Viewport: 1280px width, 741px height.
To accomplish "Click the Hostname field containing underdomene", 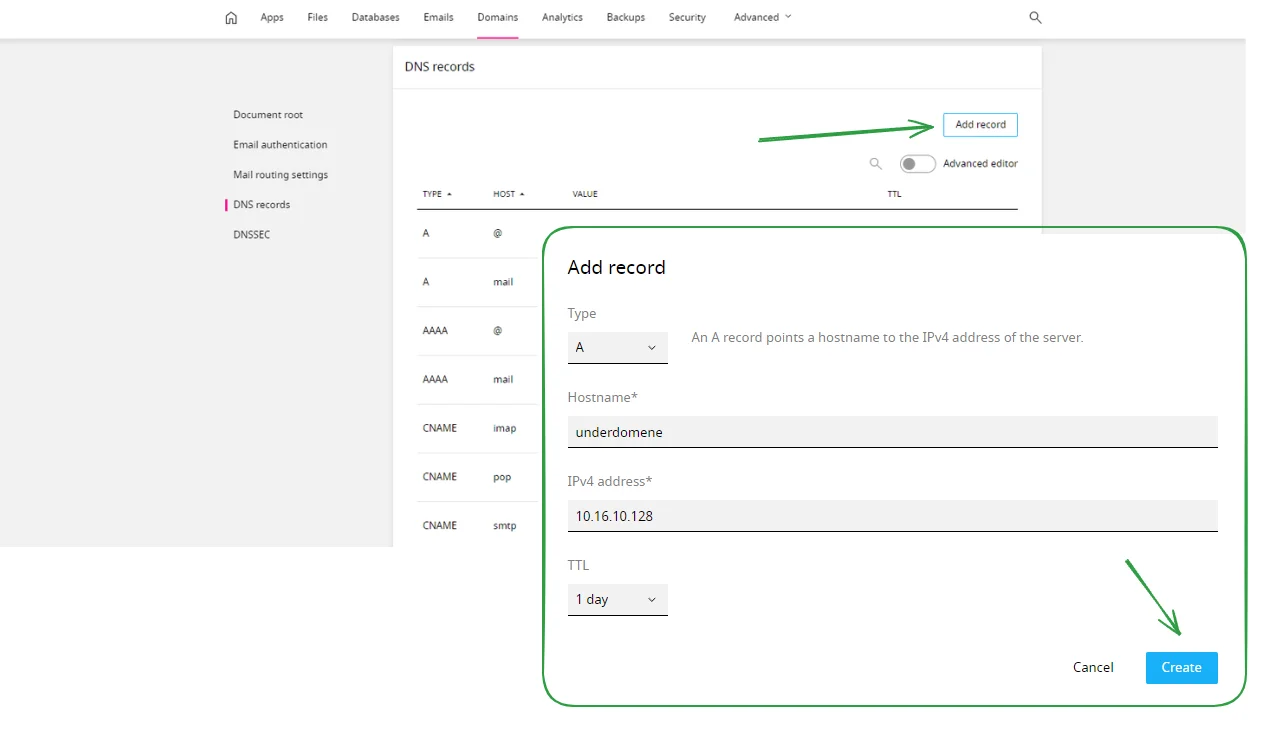I will click(892, 432).
